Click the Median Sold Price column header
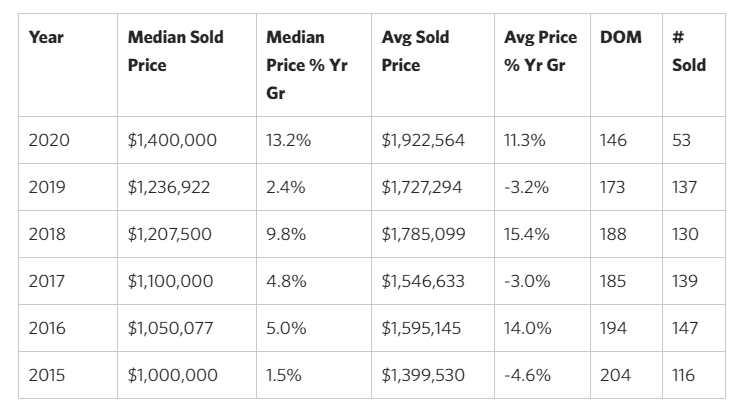750x417 pixels. pos(175,51)
